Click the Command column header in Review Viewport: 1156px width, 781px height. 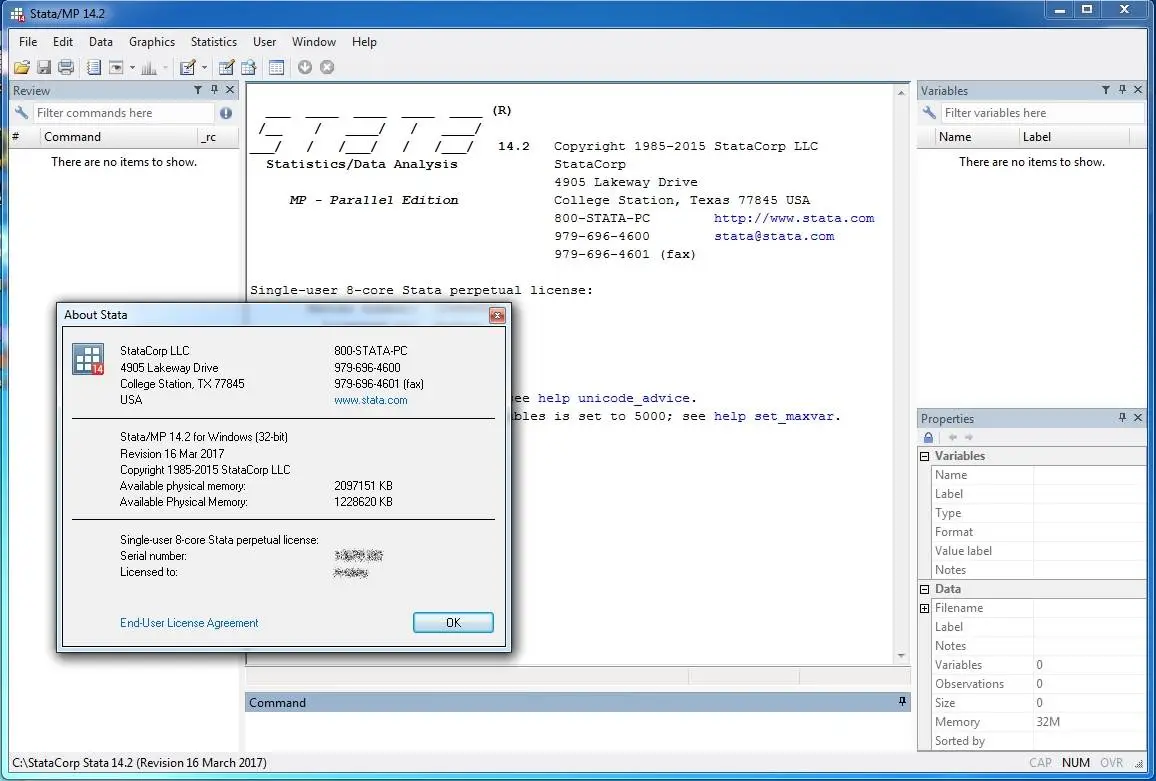(118, 136)
